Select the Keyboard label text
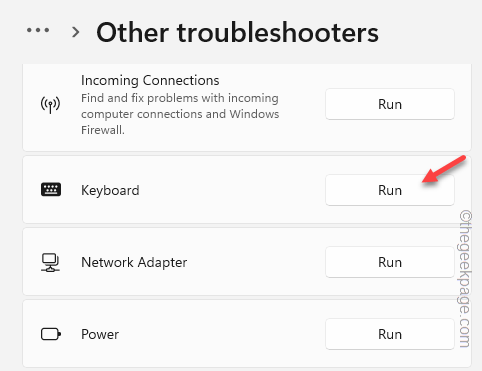The width and height of the screenshot is (482, 371). (x=110, y=191)
